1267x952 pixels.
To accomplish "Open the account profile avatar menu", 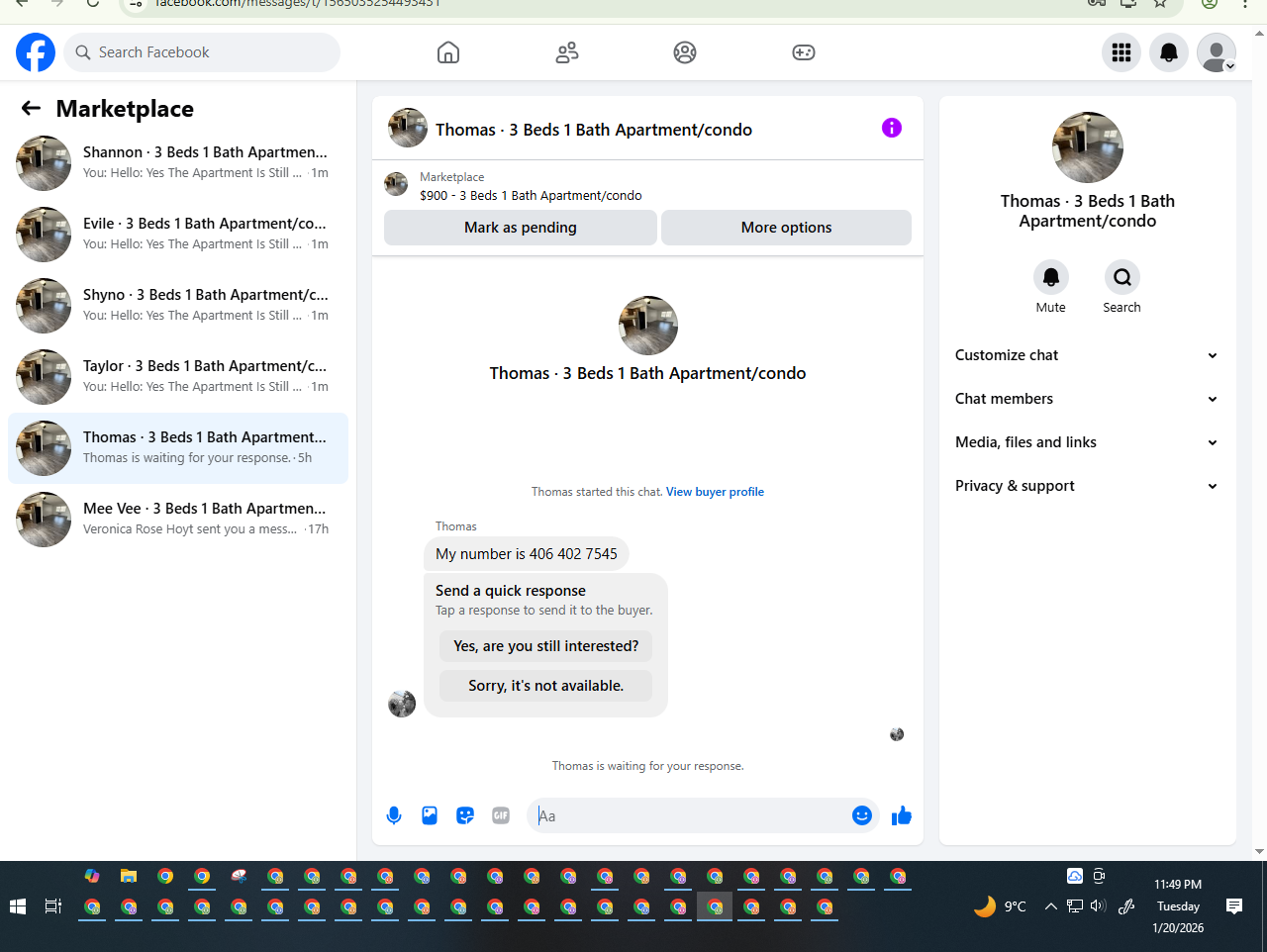I will (x=1217, y=52).
